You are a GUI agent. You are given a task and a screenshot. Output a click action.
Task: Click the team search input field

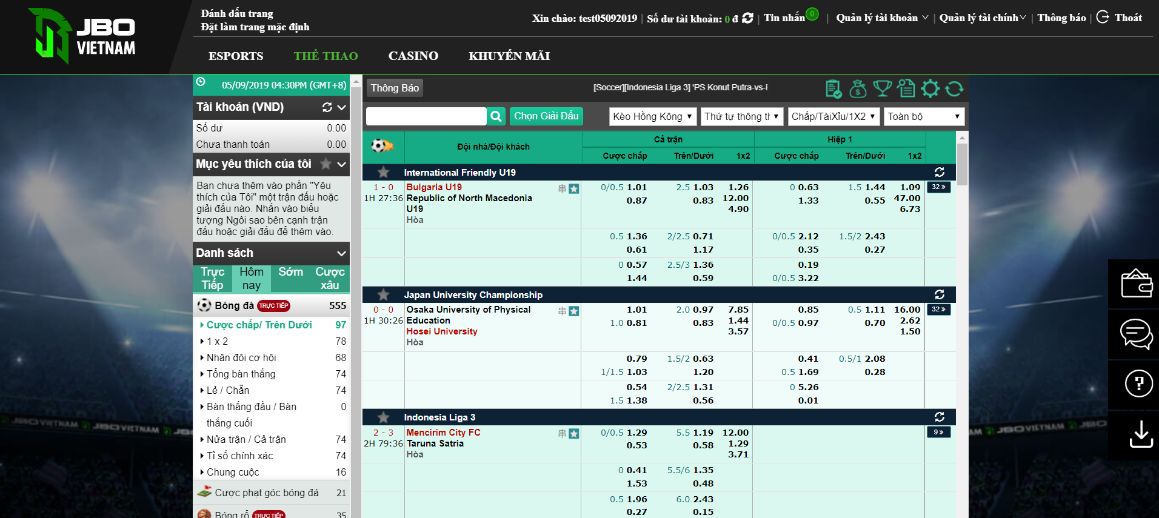tap(426, 116)
